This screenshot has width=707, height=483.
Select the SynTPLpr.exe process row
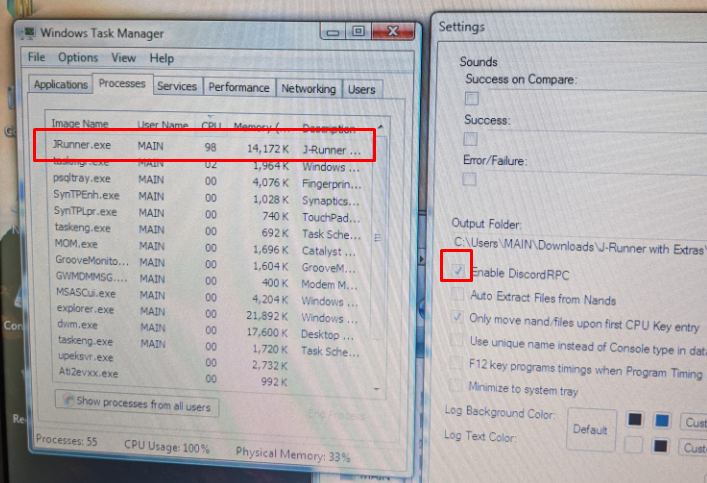[x=207, y=213]
